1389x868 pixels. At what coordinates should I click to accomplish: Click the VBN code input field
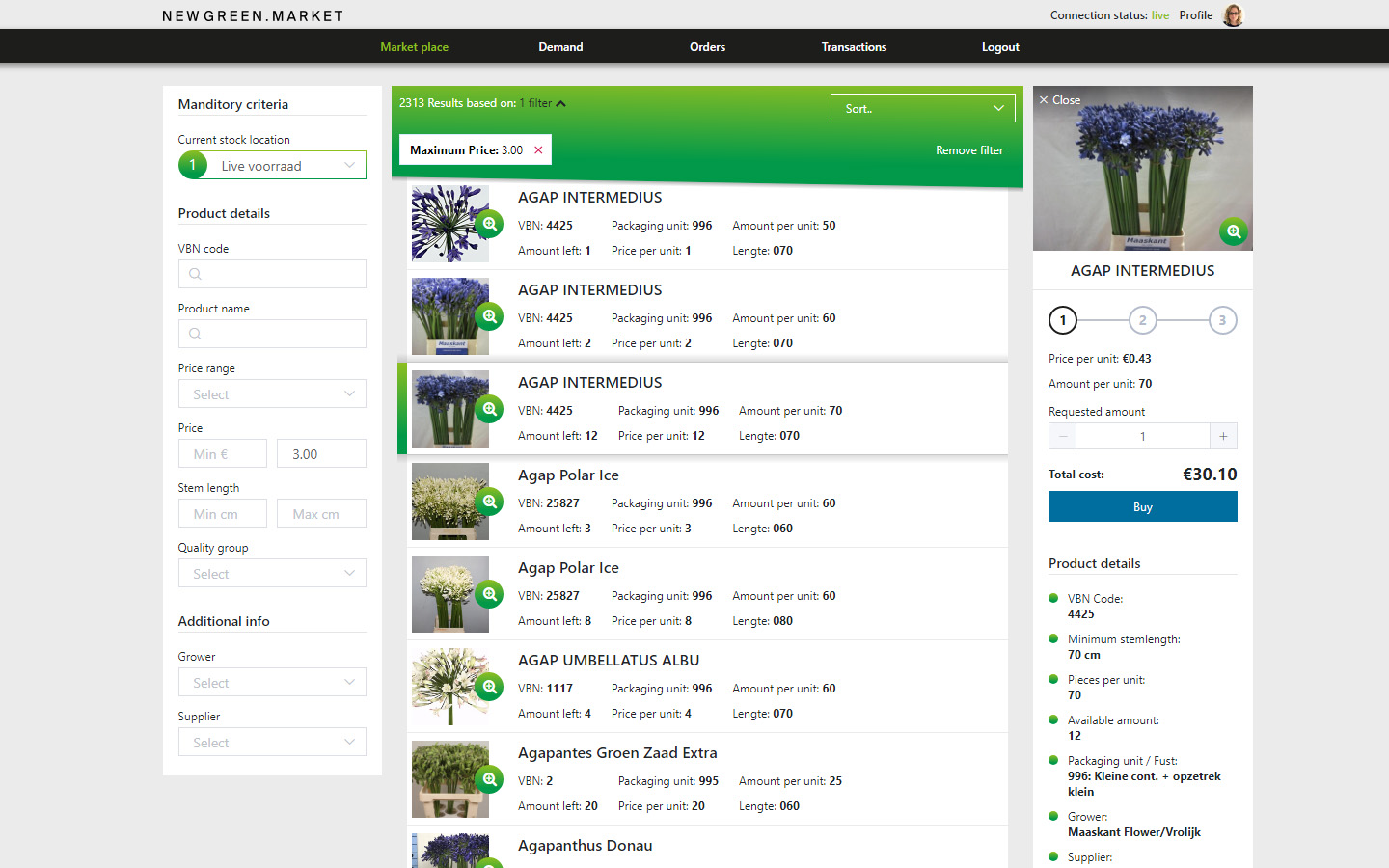tap(272, 274)
